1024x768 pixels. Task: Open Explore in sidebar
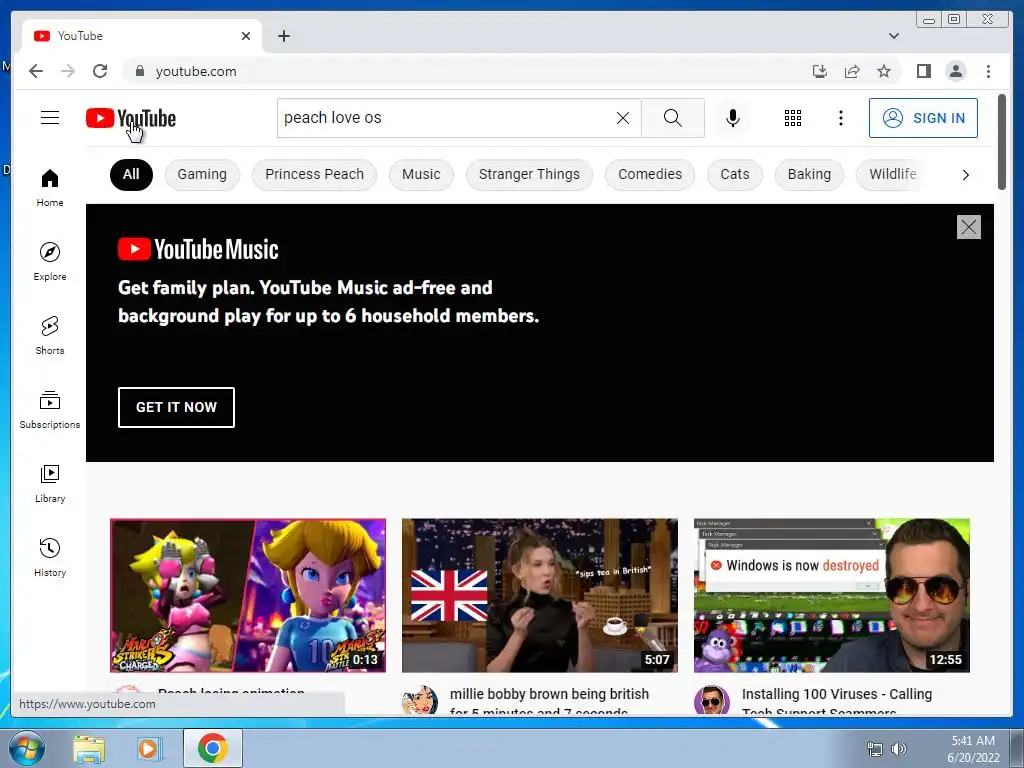click(x=50, y=261)
